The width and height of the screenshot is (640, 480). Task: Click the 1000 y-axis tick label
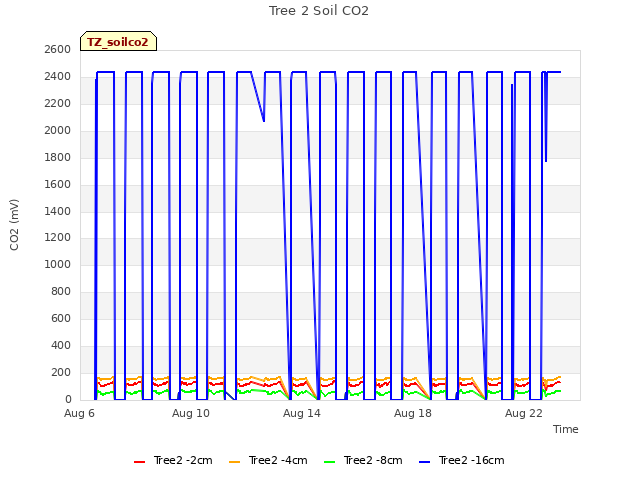(x=58, y=264)
